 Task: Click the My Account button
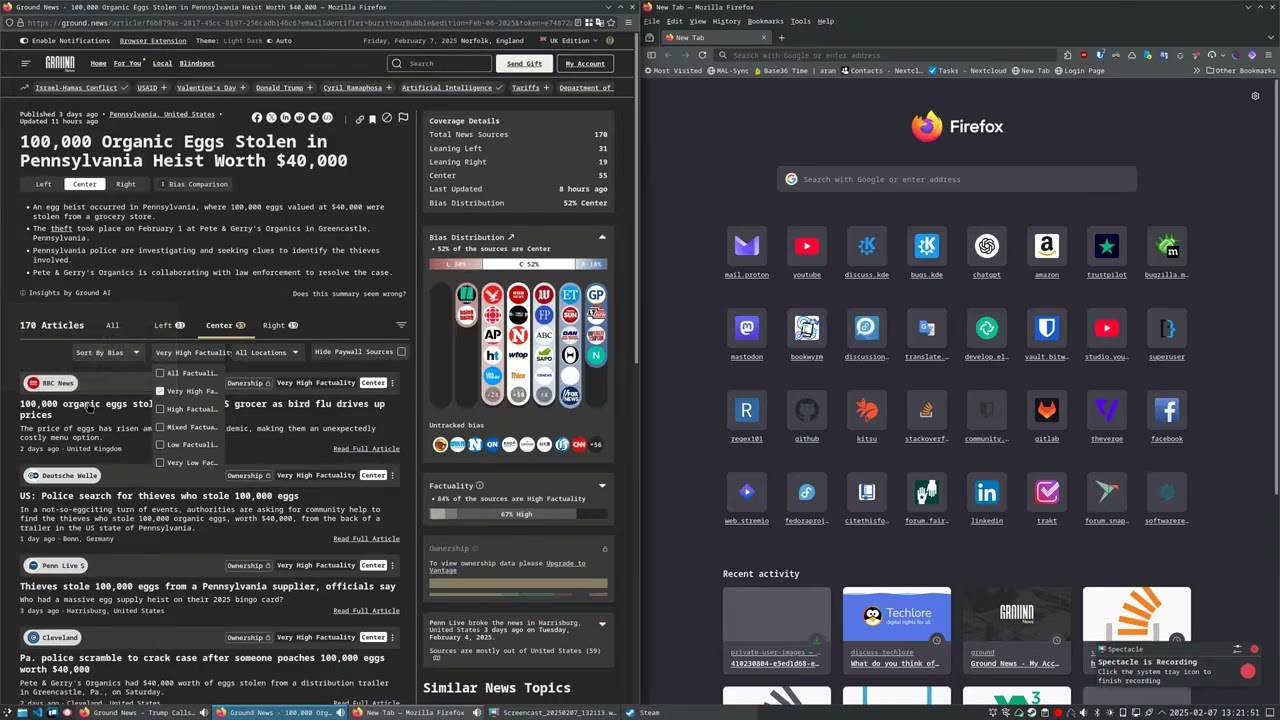[585, 64]
